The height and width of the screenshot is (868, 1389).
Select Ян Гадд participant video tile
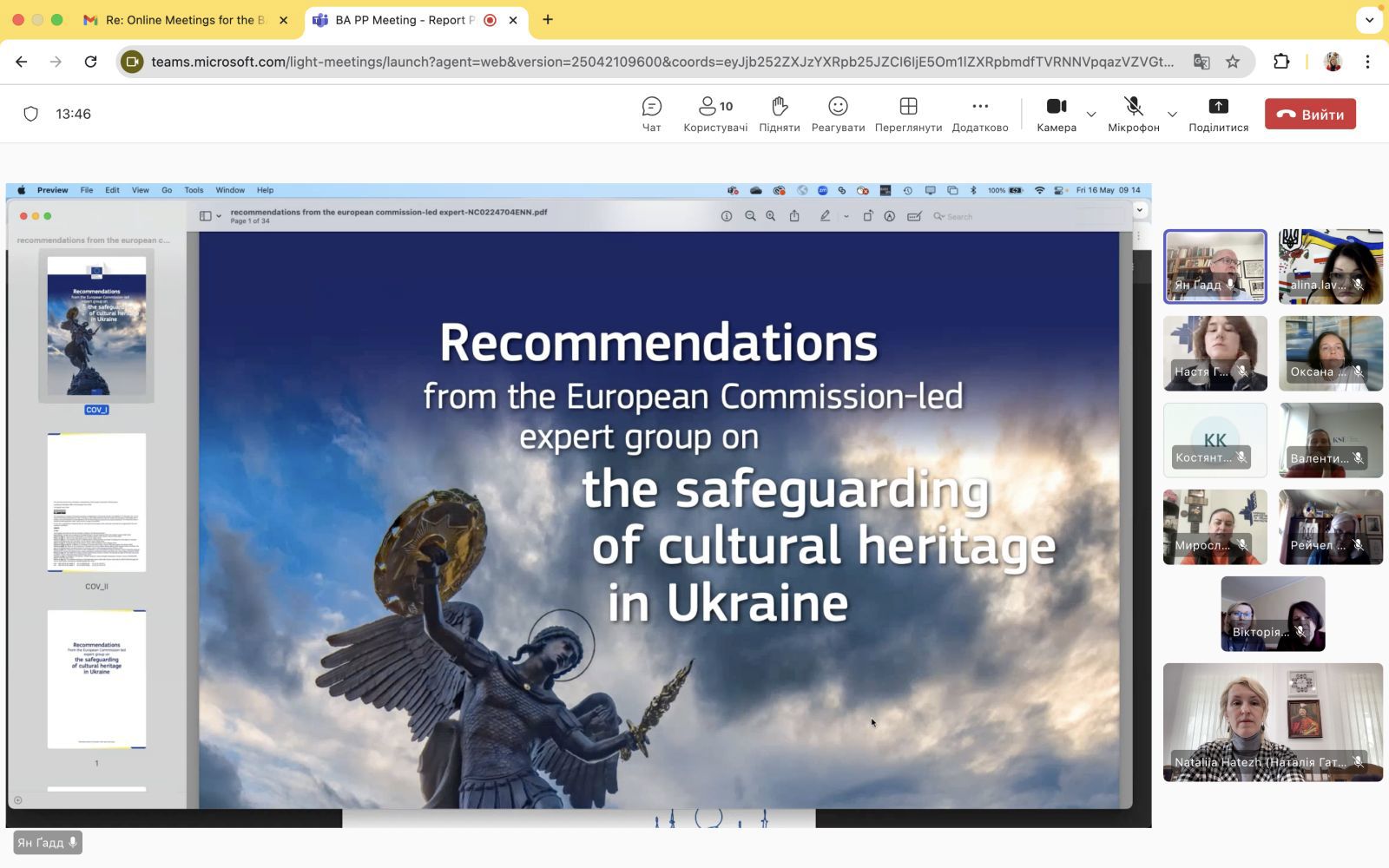click(x=1215, y=266)
